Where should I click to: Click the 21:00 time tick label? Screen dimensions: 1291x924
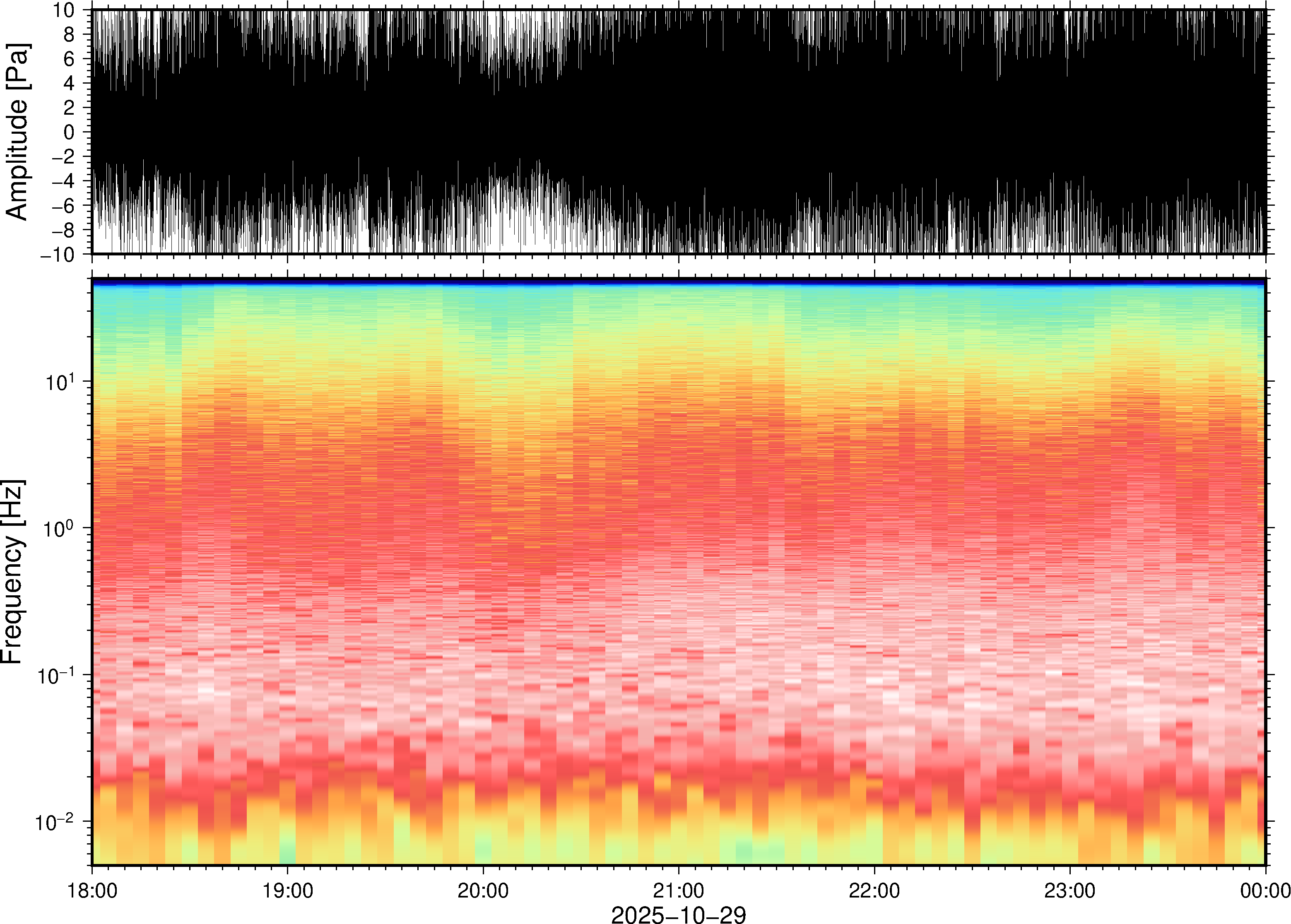pyautogui.click(x=678, y=890)
